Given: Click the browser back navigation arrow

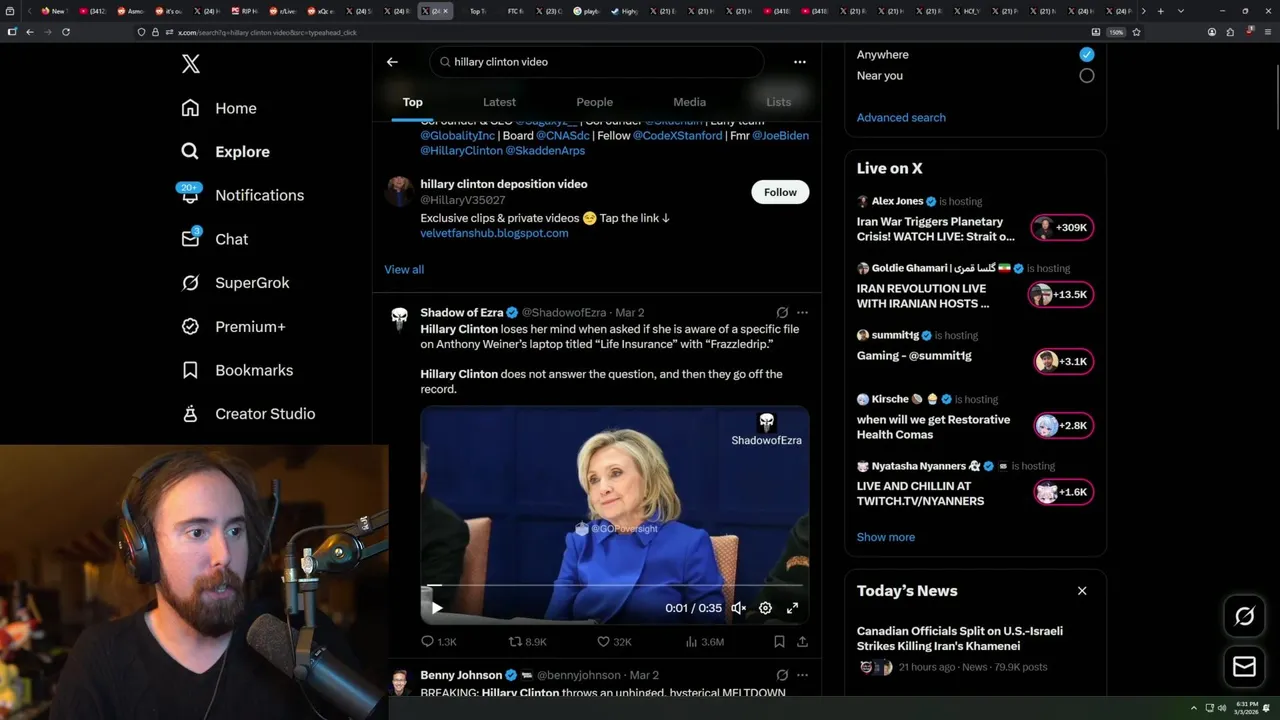Looking at the screenshot, I should click(x=30, y=32).
